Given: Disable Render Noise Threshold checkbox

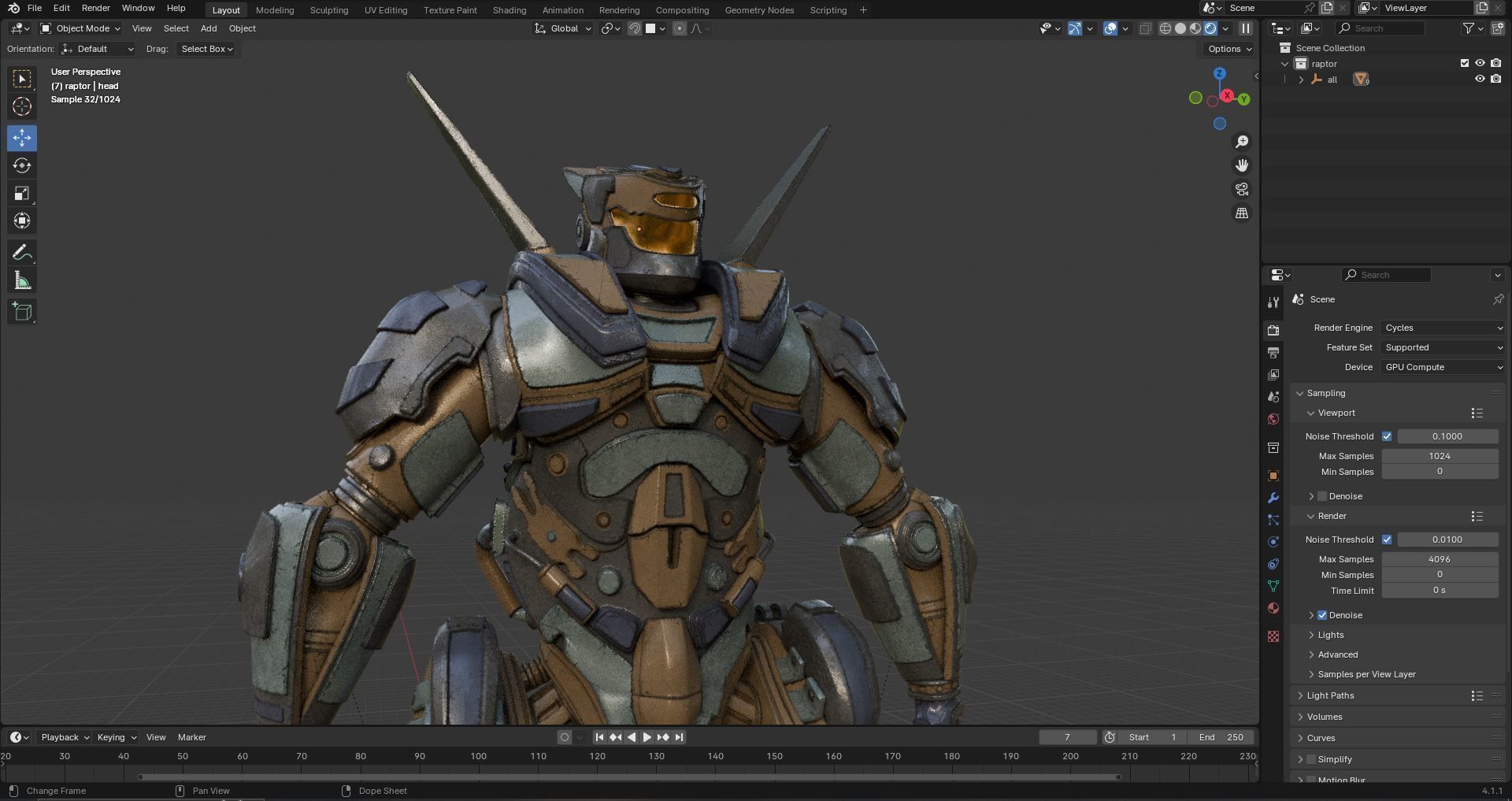Looking at the screenshot, I should coord(1387,540).
